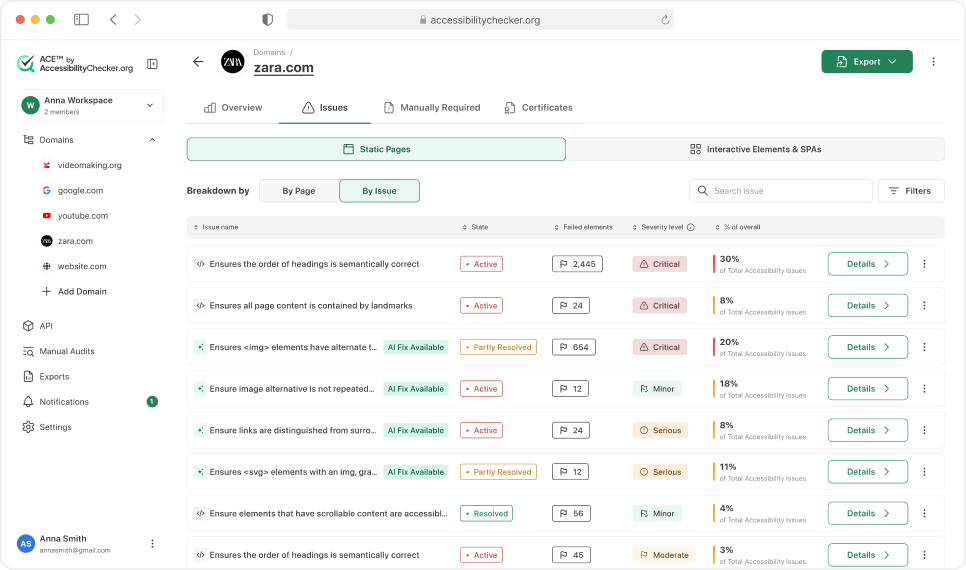Viewport: 966px width, 570px height.
Task: Open the Certificates tab
Action: [x=538, y=108]
